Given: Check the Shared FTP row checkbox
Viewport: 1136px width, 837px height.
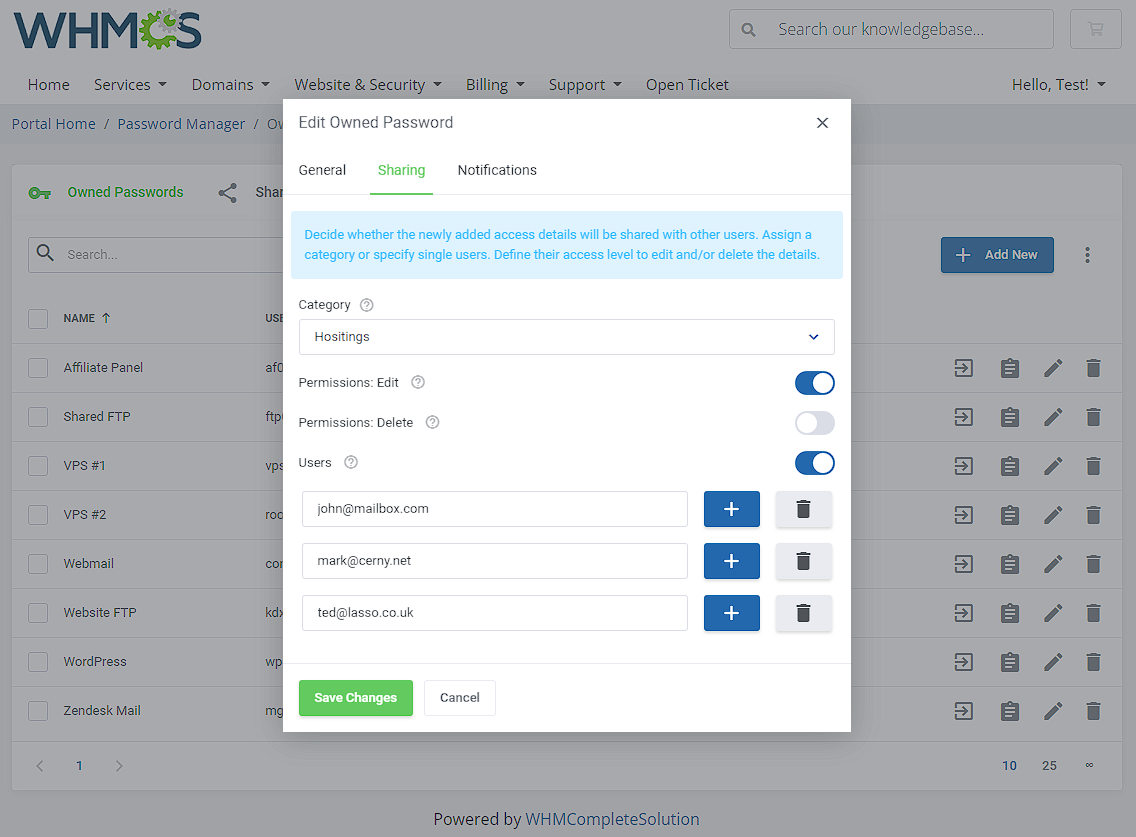Looking at the screenshot, I should pyautogui.click(x=38, y=417).
